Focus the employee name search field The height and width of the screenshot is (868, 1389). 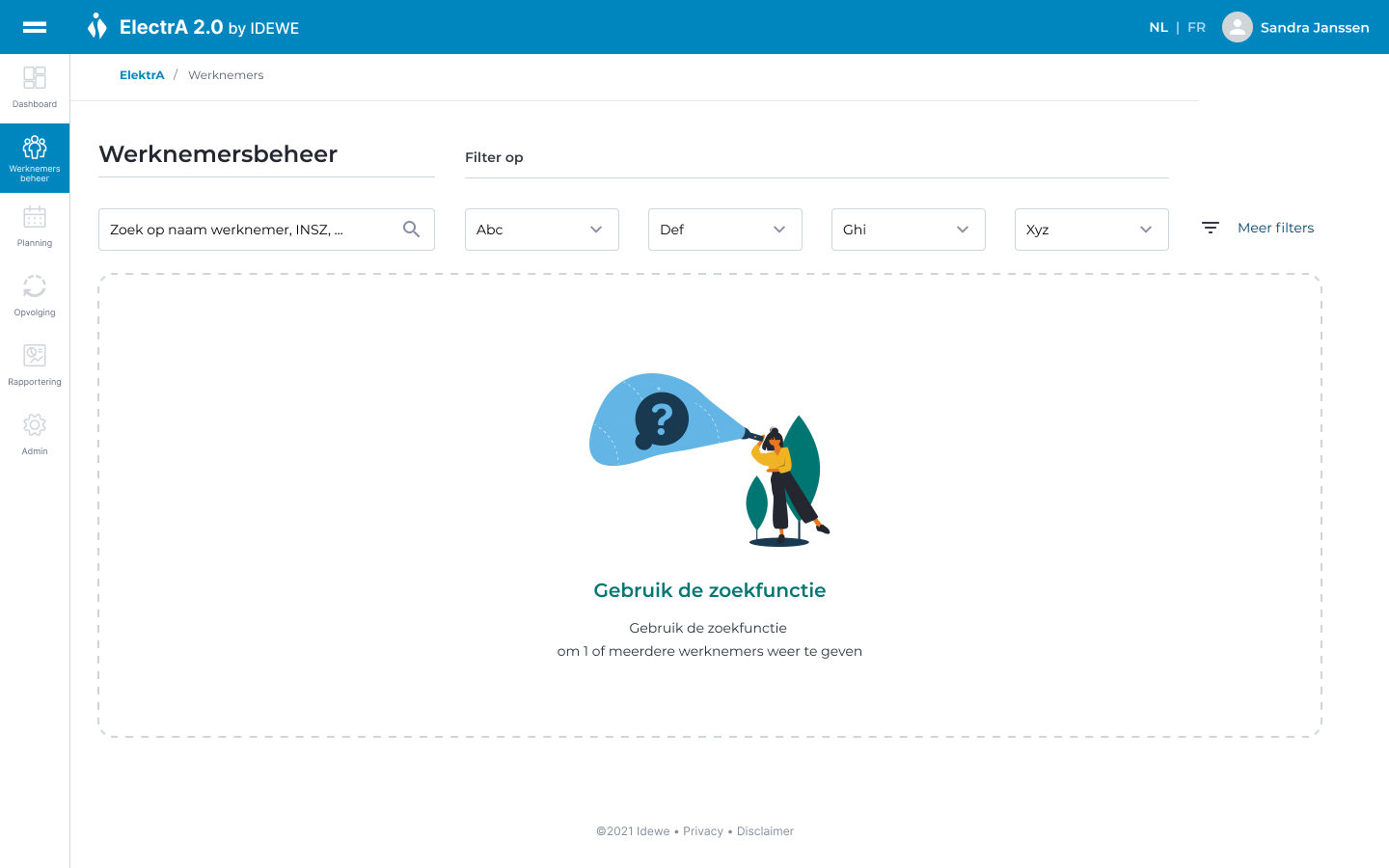pyautogui.click(x=249, y=230)
